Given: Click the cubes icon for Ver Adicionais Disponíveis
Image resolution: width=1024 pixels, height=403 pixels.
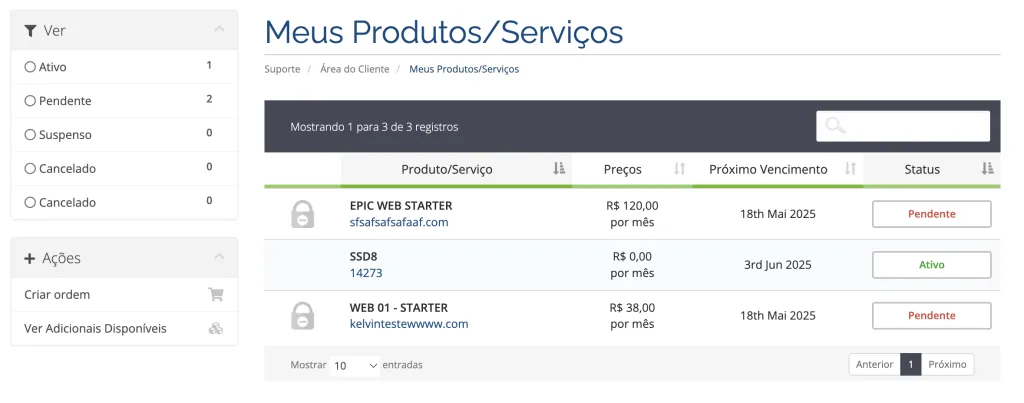Looking at the screenshot, I should pyautogui.click(x=216, y=329).
